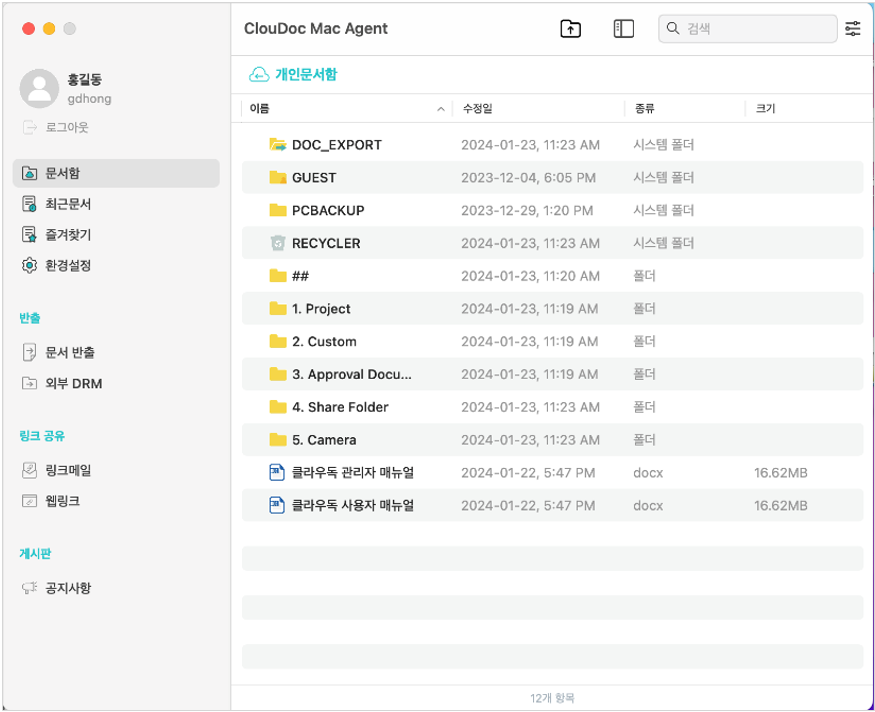Click the RECYCLER trash bin icon

[277, 243]
